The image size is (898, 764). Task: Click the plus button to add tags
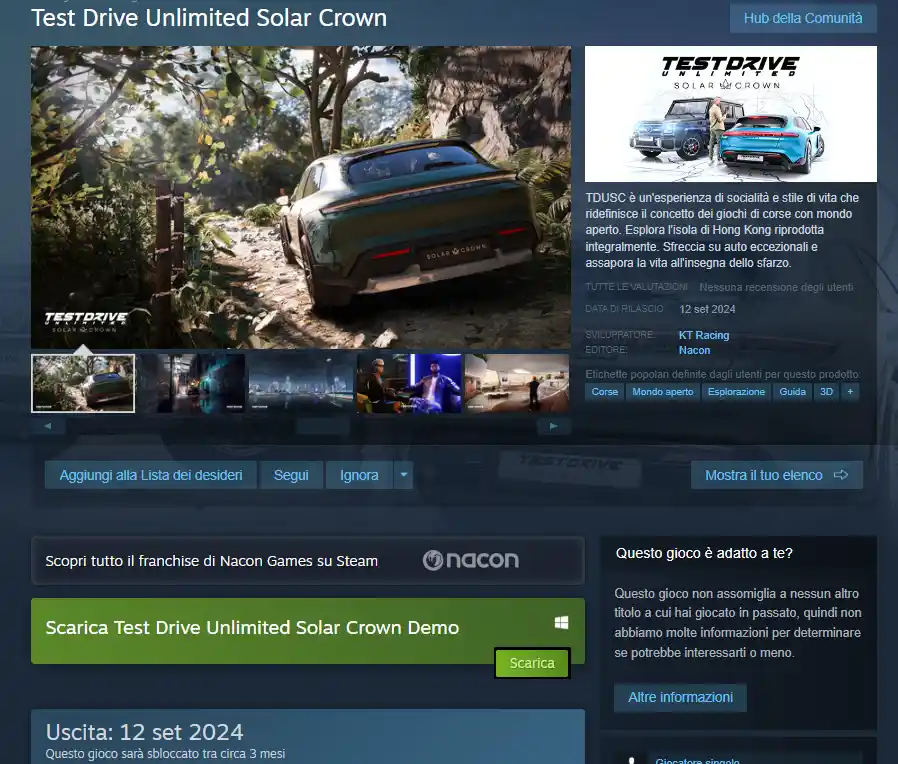pyautogui.click(x=850, y=392)
